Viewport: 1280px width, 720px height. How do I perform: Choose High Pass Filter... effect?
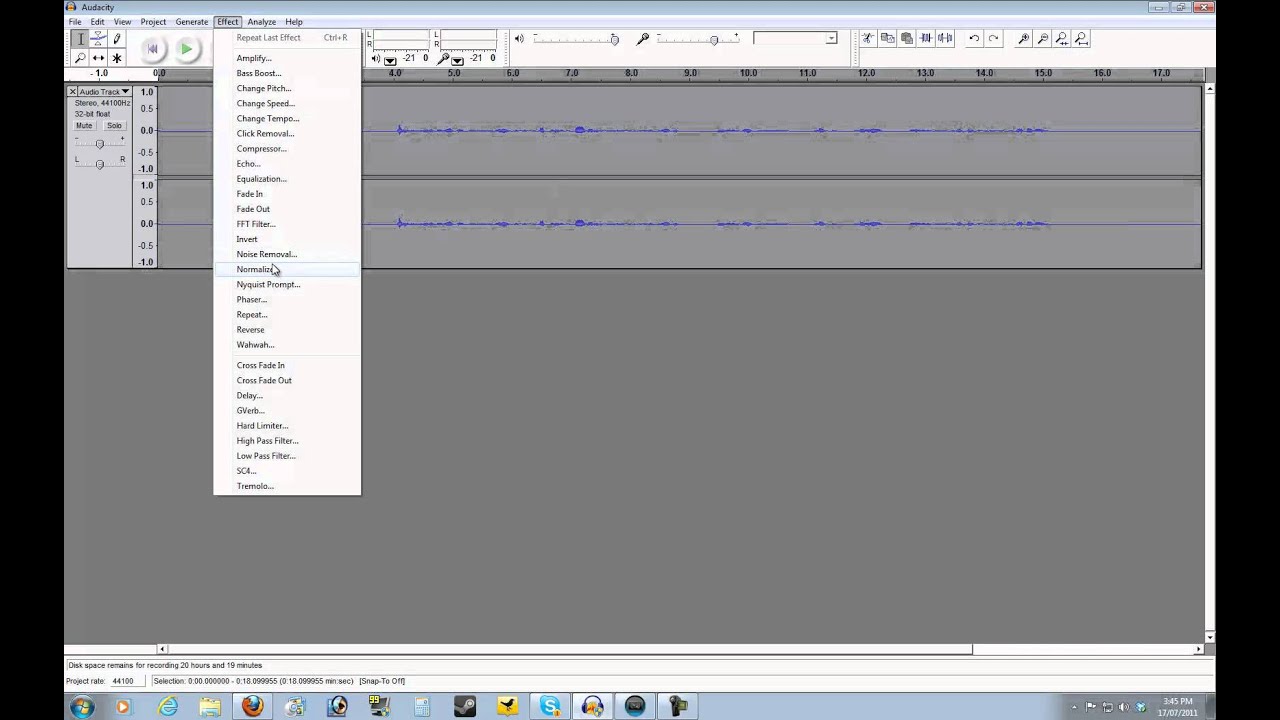coord(287,441)
